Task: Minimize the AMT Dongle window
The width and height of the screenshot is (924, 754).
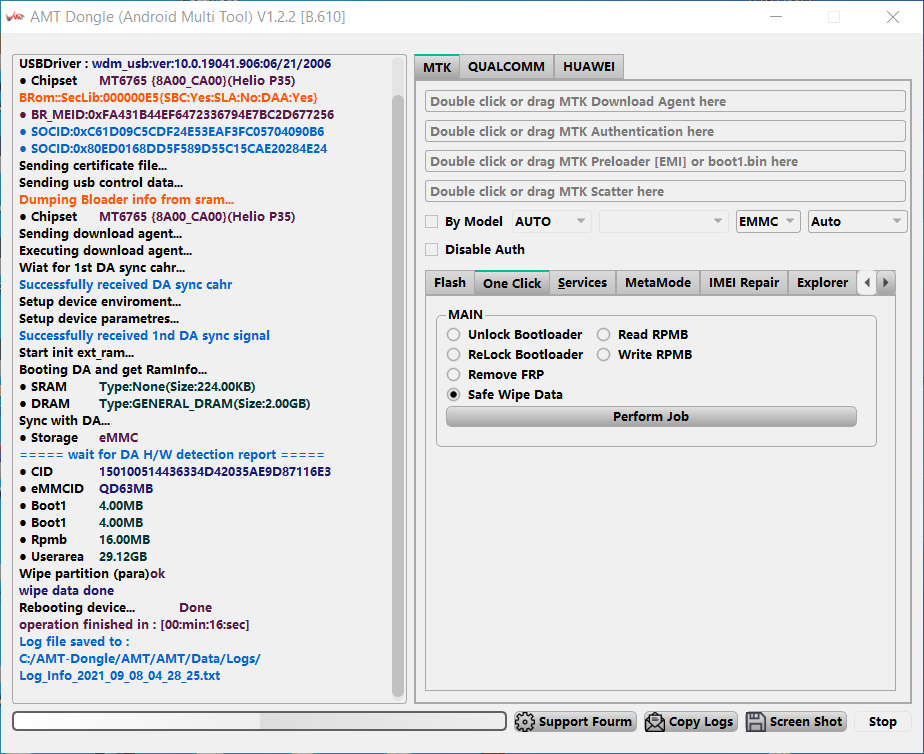Action: (776, 17)
